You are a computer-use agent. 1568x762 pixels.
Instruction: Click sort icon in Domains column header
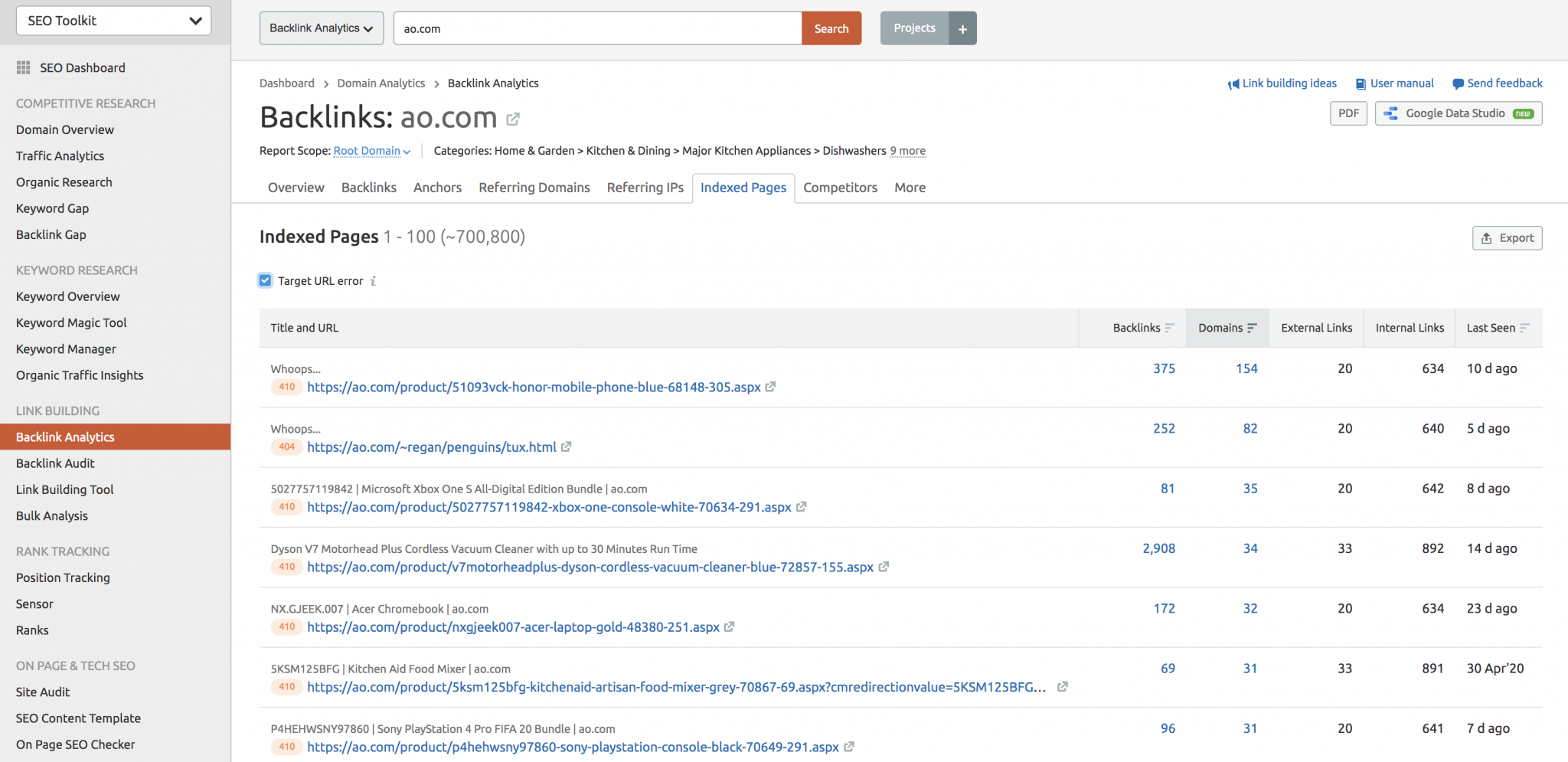tap(1252, 328)
